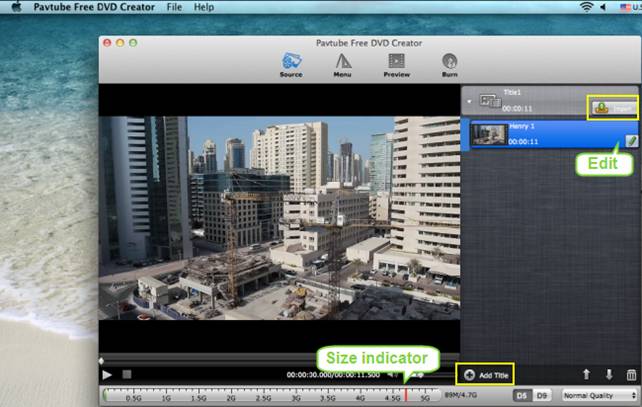Delete the selected item with trash icon
Image resolution: width=642 pixels, height=407 pixels.
click(x=631, y=375)
